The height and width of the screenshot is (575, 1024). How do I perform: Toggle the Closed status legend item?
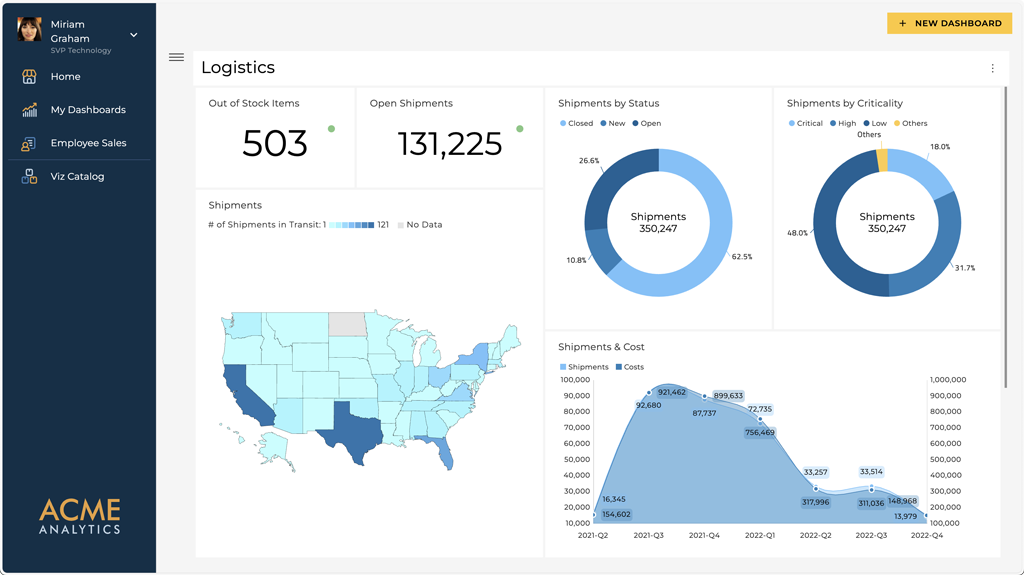[576, 124]
